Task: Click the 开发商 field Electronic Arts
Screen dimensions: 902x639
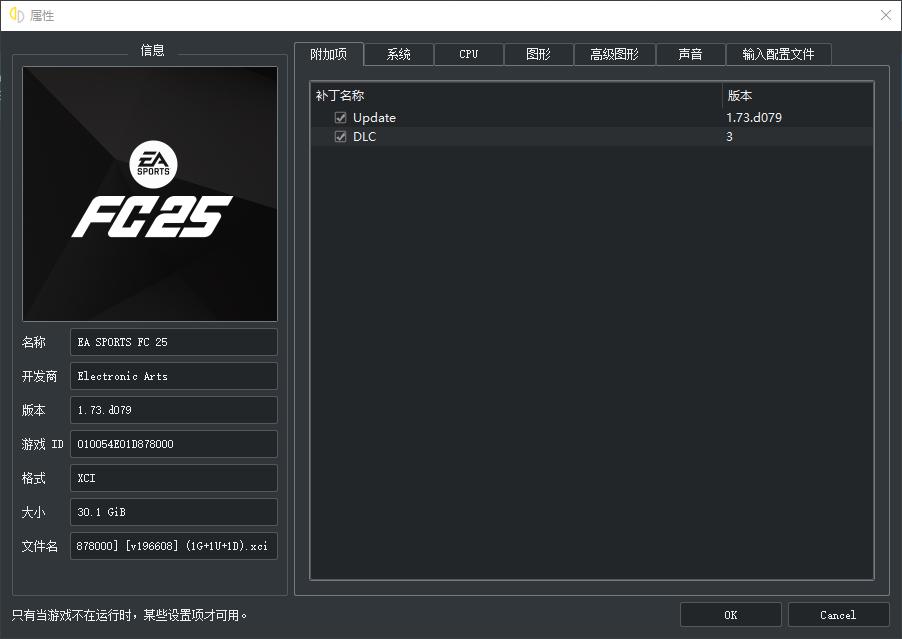Action: coord(174,376)
